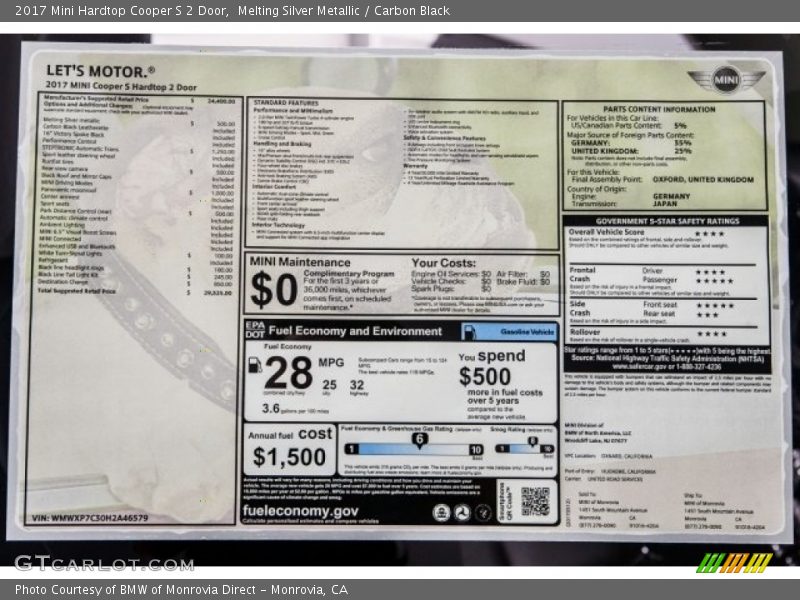800x600 pixels.
Task: Click the photo title '2017 Mini Hardtop Cooper S 2 Door'
Action: (x=121, y=11)
